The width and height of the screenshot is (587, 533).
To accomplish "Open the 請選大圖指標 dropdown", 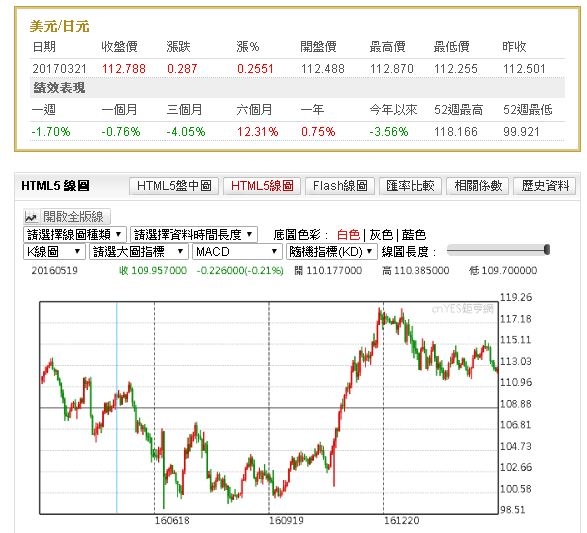I will (x=139, y=252).
